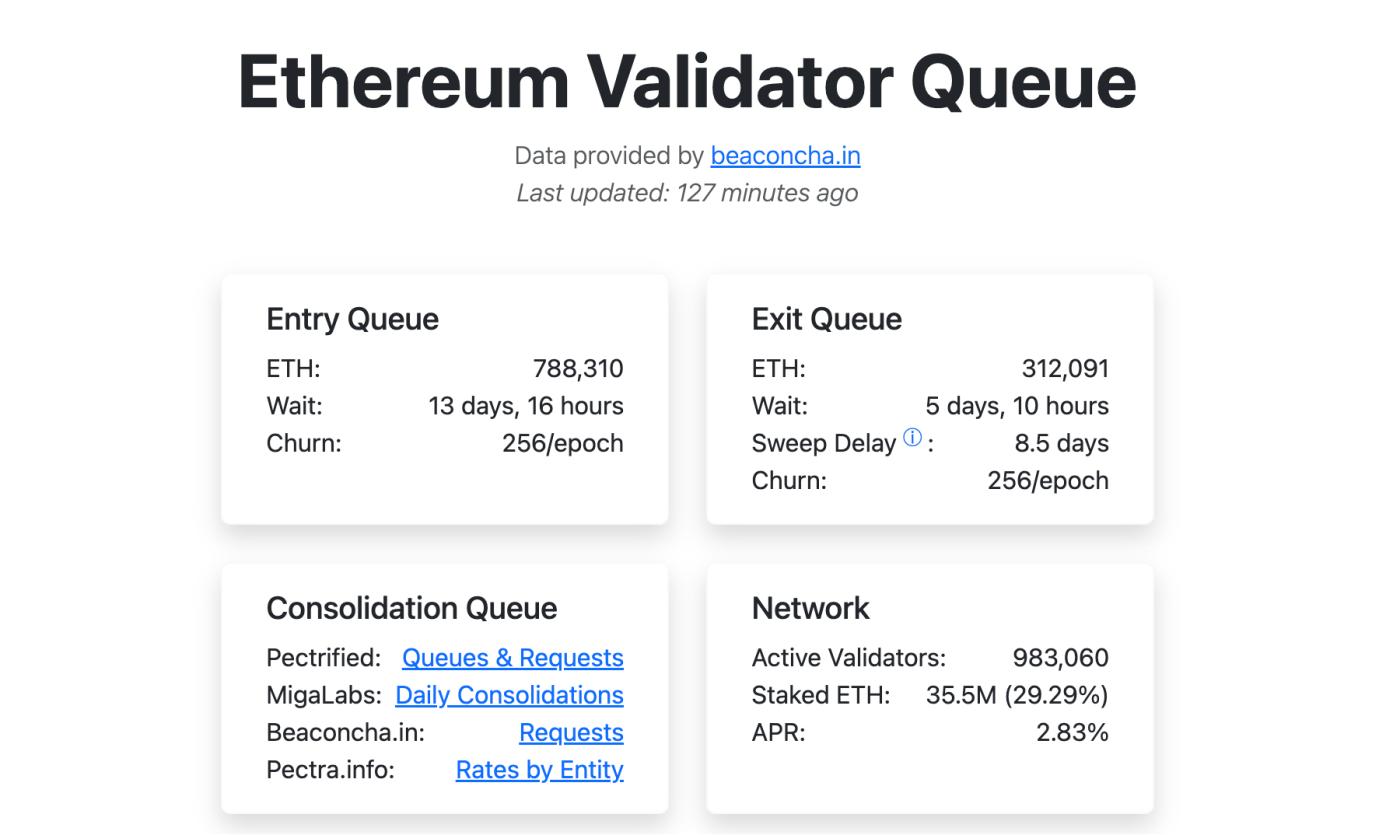Image resolution: width=1400 pixels, height=835 pixels.
Task: Click the Exit Queue ETH value 312,091
Action: tap(1065, 369)
